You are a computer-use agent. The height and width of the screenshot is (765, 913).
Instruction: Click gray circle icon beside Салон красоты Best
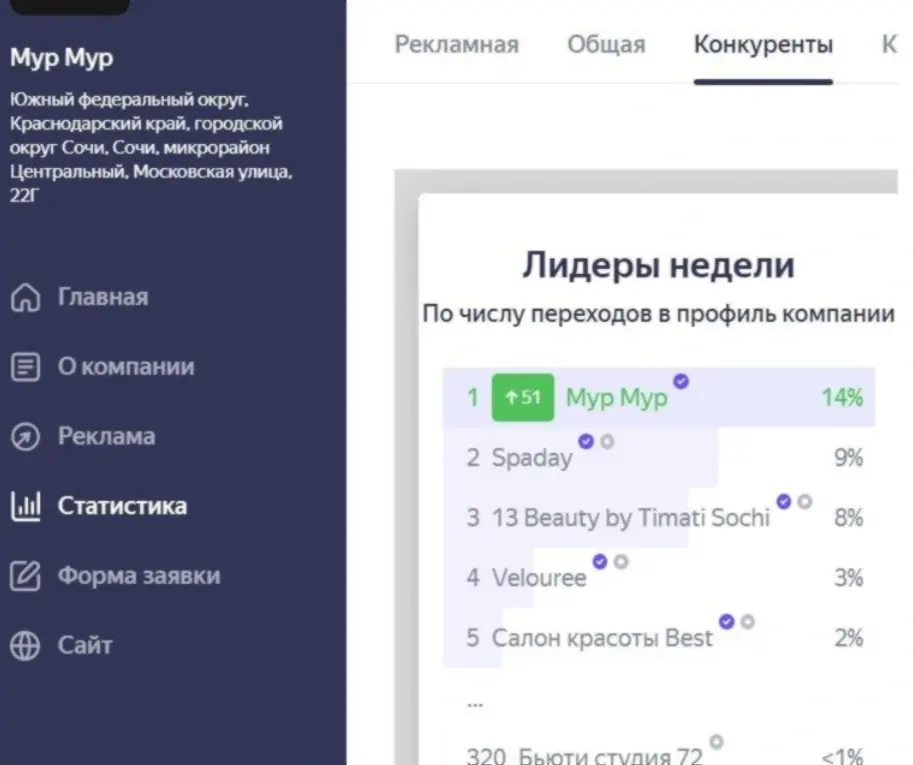click(747, 622)
